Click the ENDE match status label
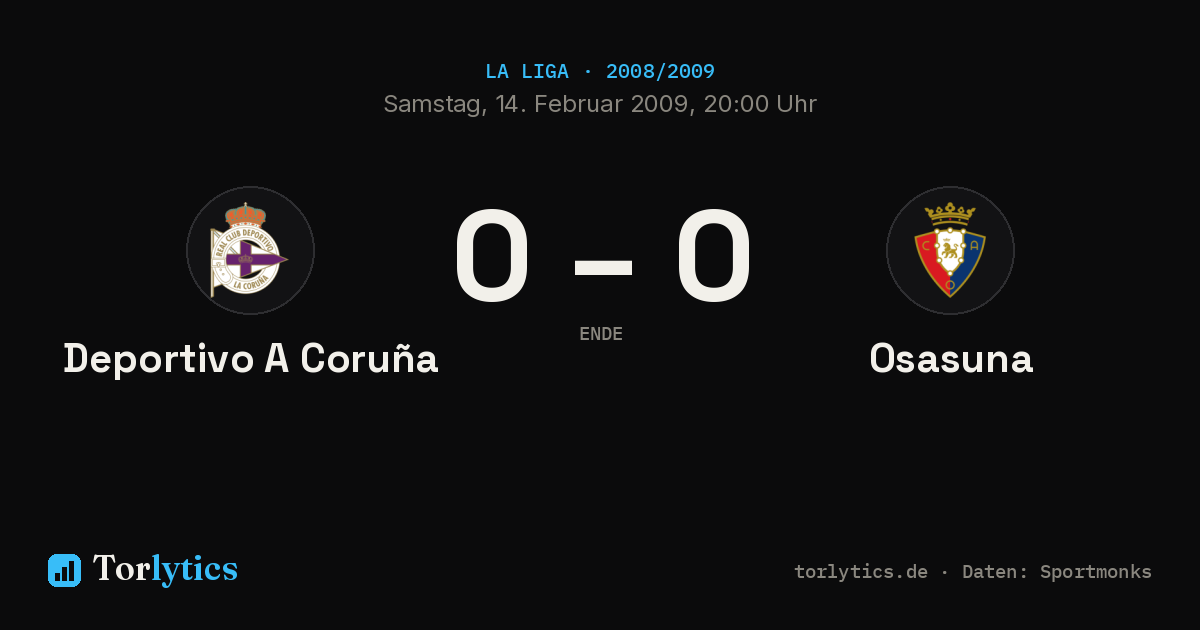The width and height of the screenshot is (1200, 630). [601, 334]
